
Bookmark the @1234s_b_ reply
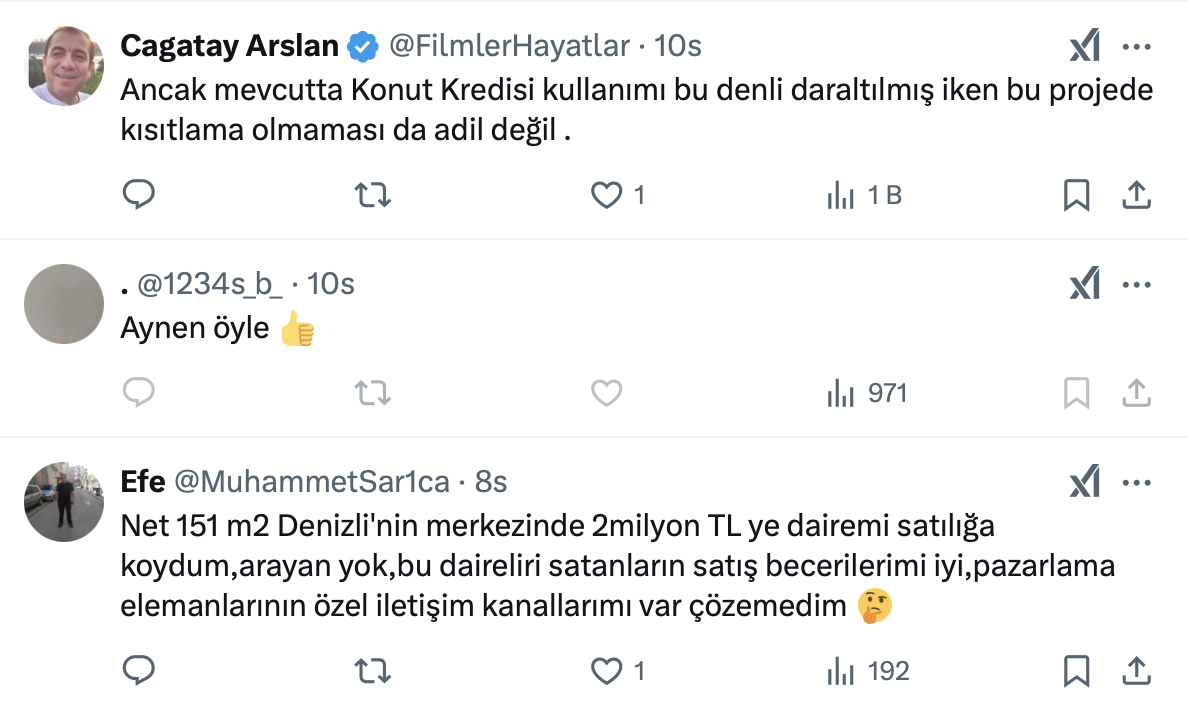[1076, 393]
